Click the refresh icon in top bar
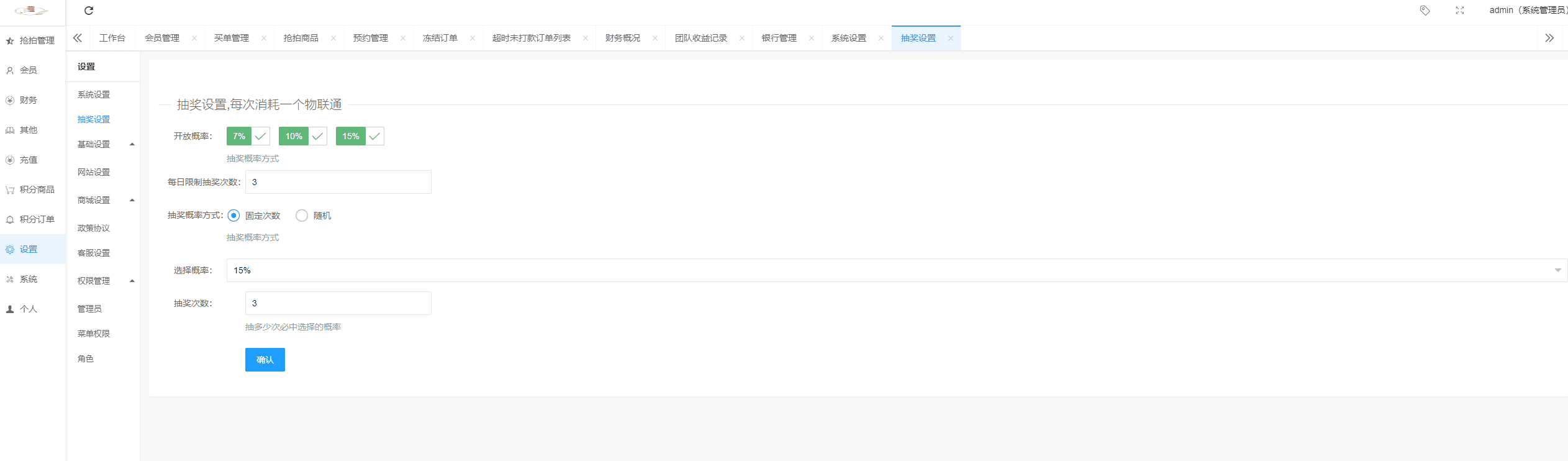This screenshot has width=1568, height=461. pyautogui.click(x=89, y=11)
